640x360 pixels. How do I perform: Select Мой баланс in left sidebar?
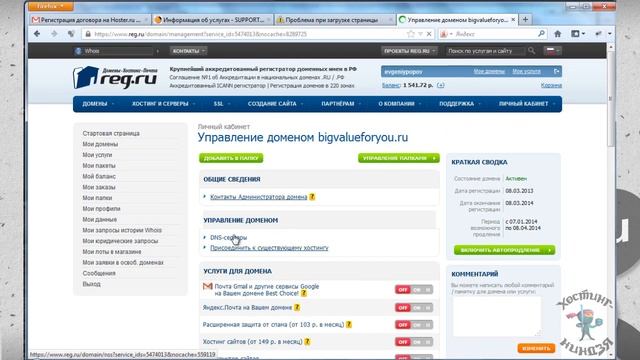tap(99, 176)
